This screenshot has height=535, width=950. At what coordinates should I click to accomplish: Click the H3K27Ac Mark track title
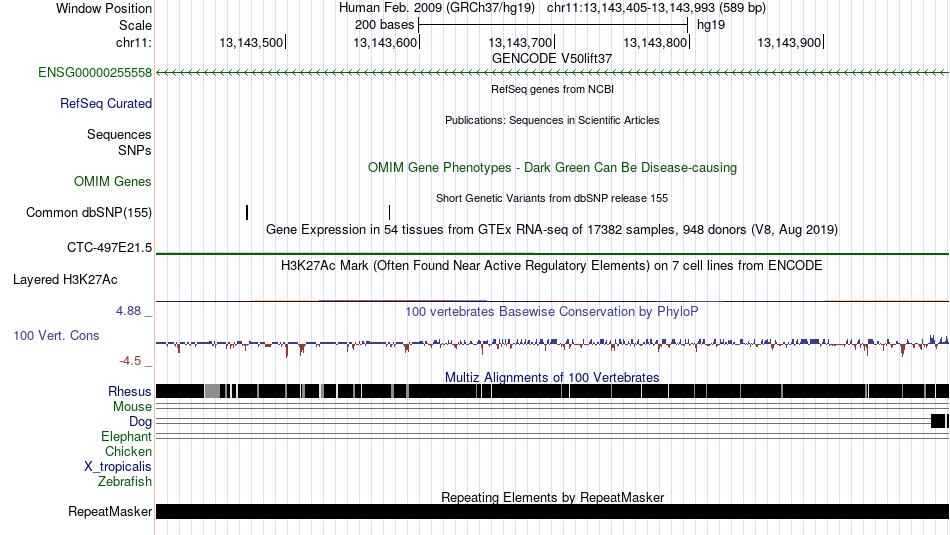click(x=552, y=265)
